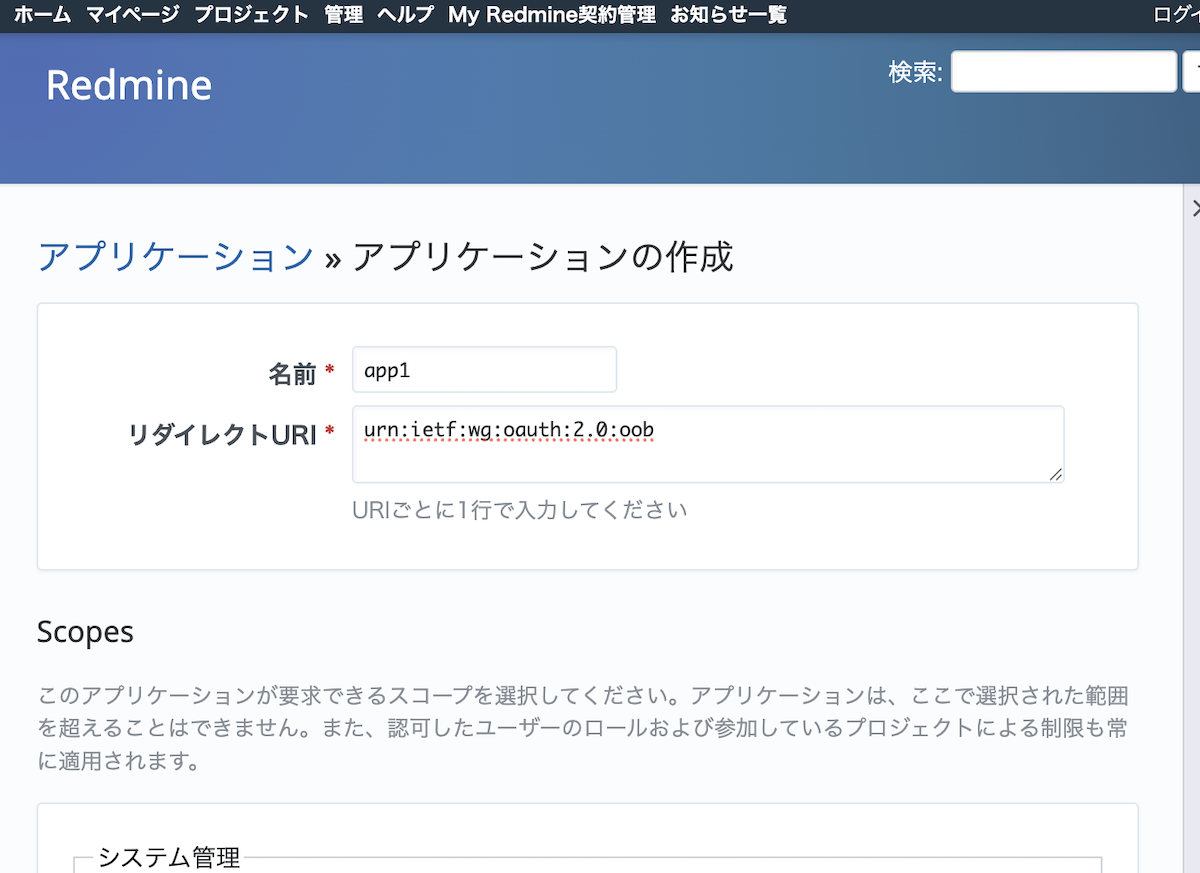This screenshot has width=1200, height=873.
Task: Click the 名前 field label
Action: [x=292, y=374]
